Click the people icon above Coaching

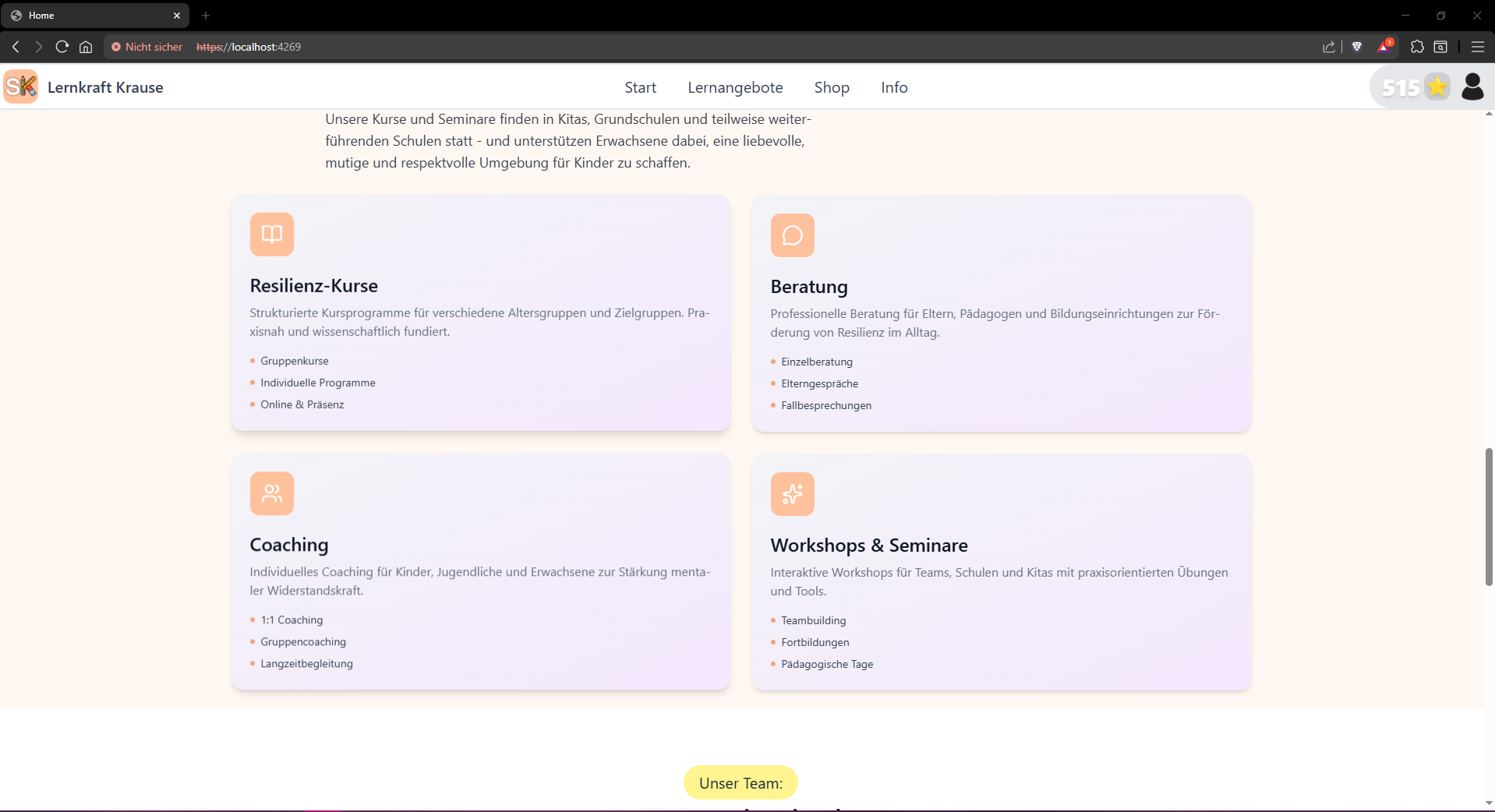click(271, 493)
